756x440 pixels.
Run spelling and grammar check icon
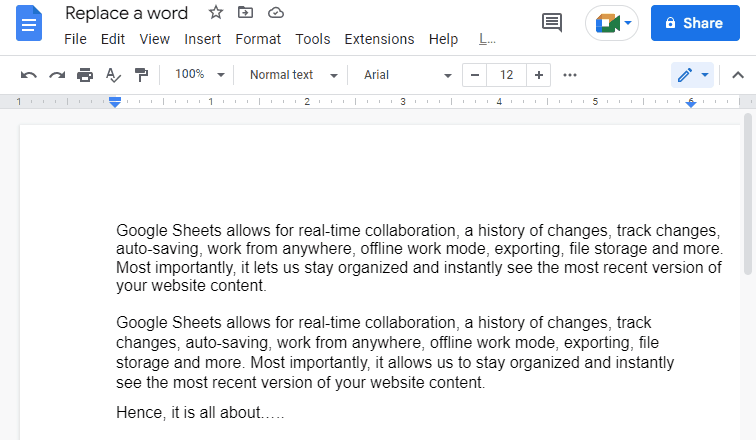tap(113, 75)
